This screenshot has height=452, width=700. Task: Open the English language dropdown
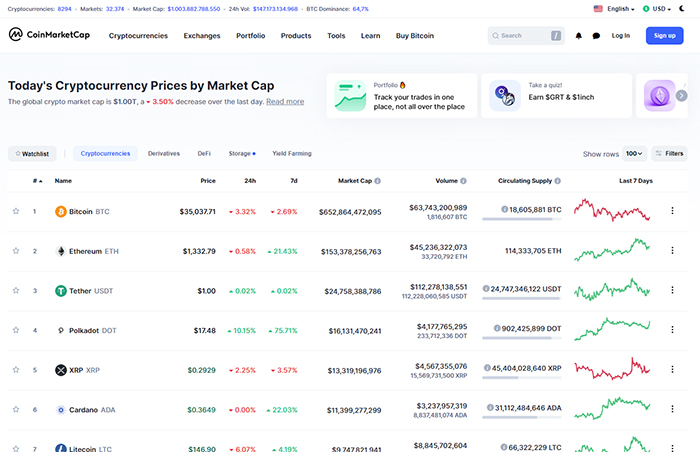point(614,8)
